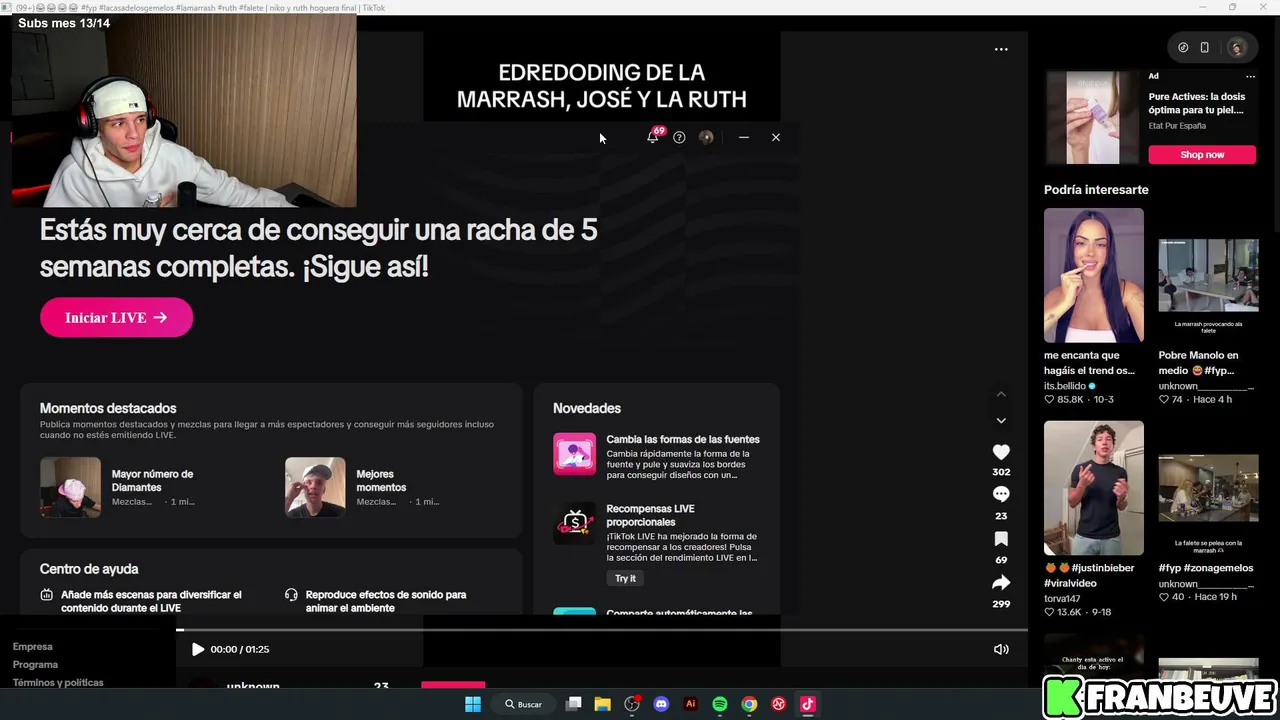
Task: Open Discord from taskbar
Action: tap(661, 704)
